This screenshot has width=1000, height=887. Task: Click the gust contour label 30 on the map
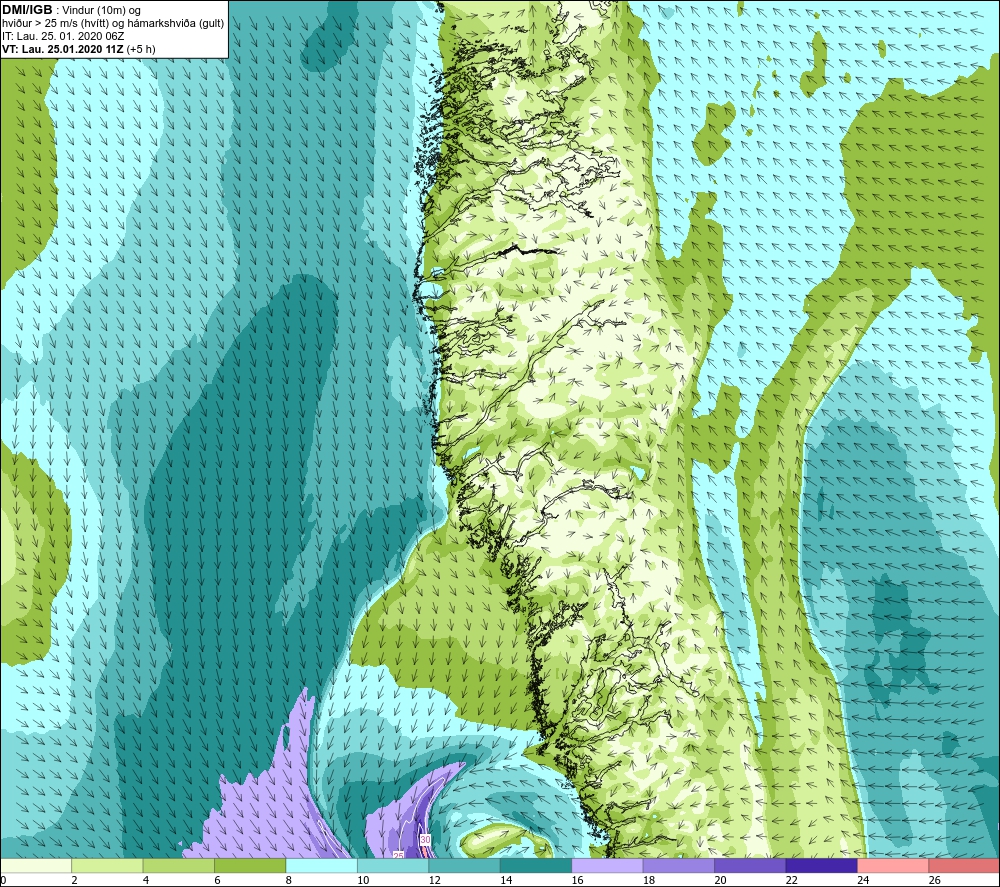click(x=425, y=840)
